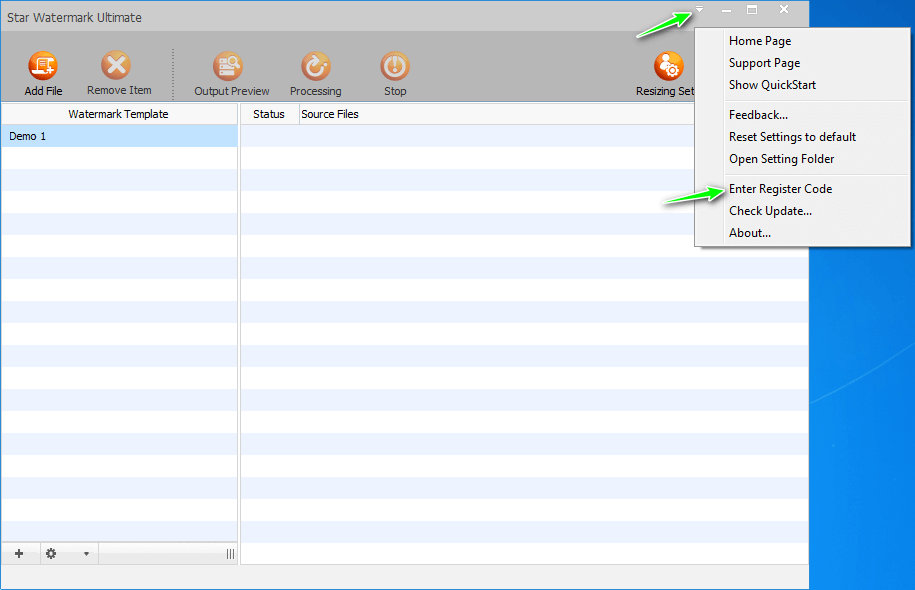Click the Add File toolbar icon

43,66
